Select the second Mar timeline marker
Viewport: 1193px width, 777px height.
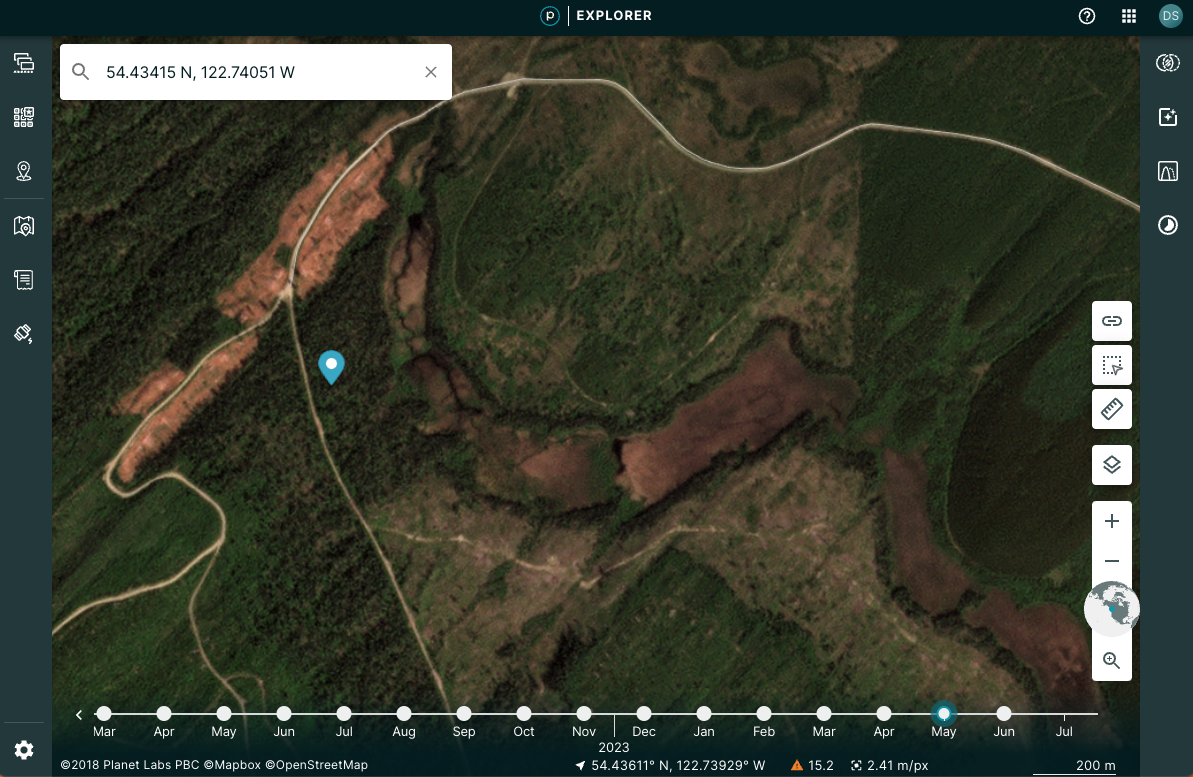tap(824, 713)
